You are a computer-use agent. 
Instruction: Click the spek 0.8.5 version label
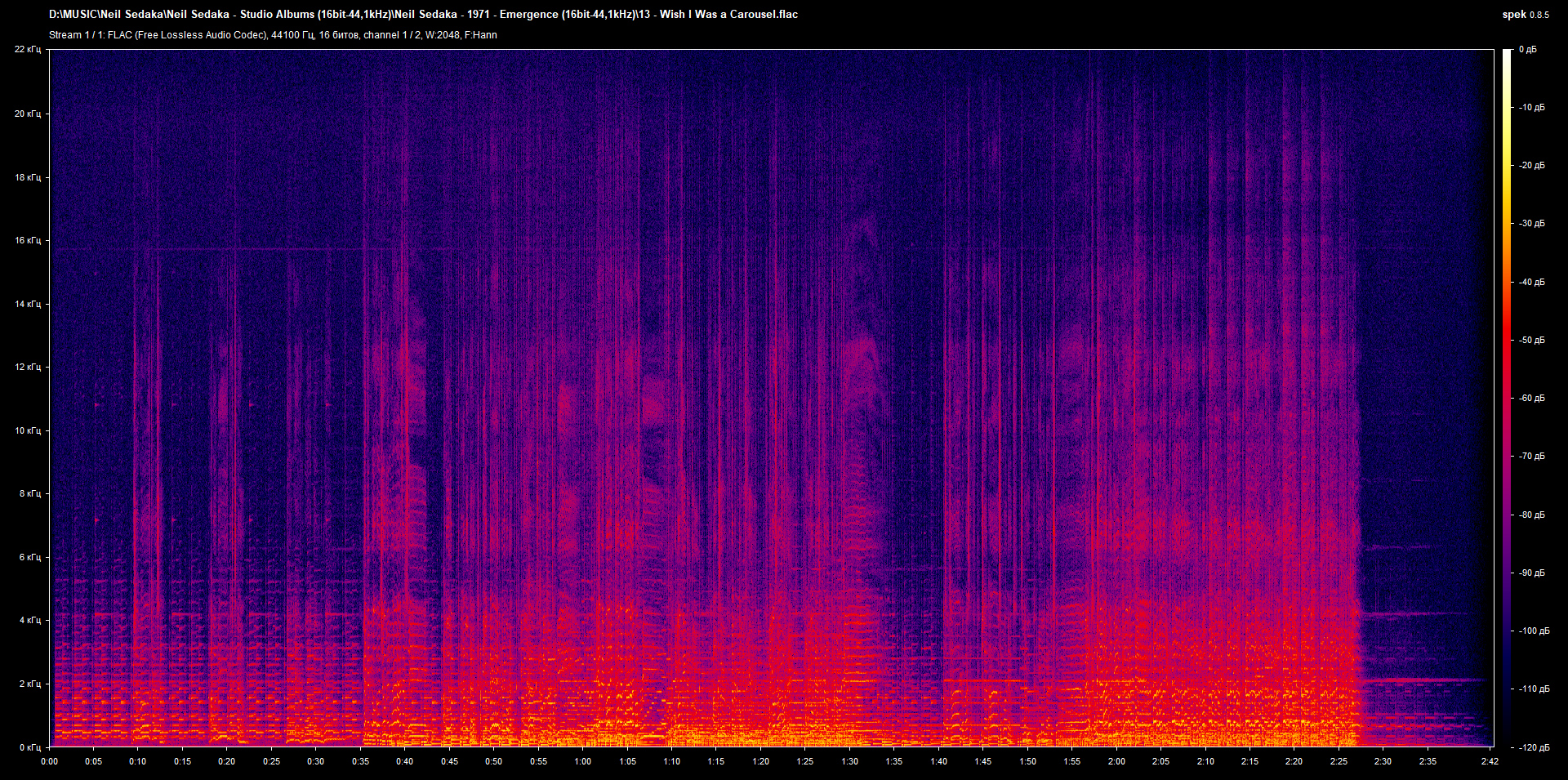pos(1526,15)
